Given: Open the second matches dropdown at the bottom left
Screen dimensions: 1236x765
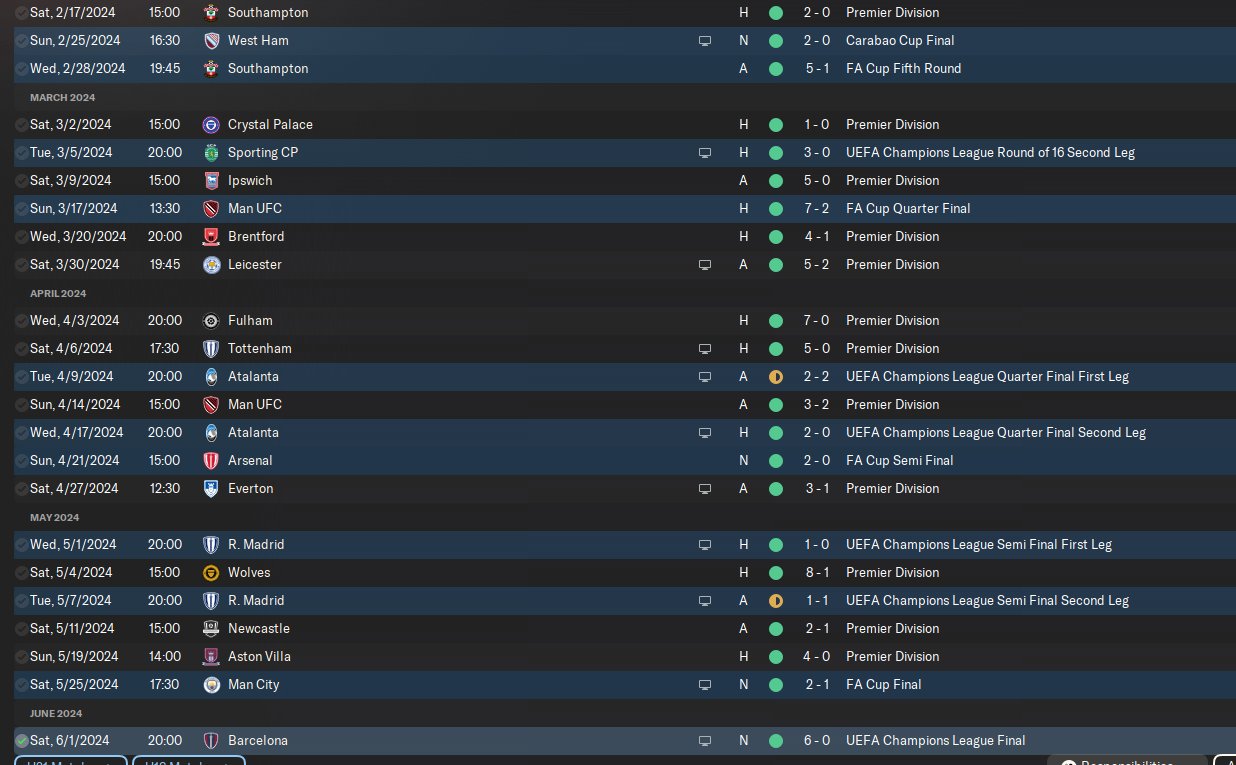Looking at the screenshot, I should click(x=188, y=761).
